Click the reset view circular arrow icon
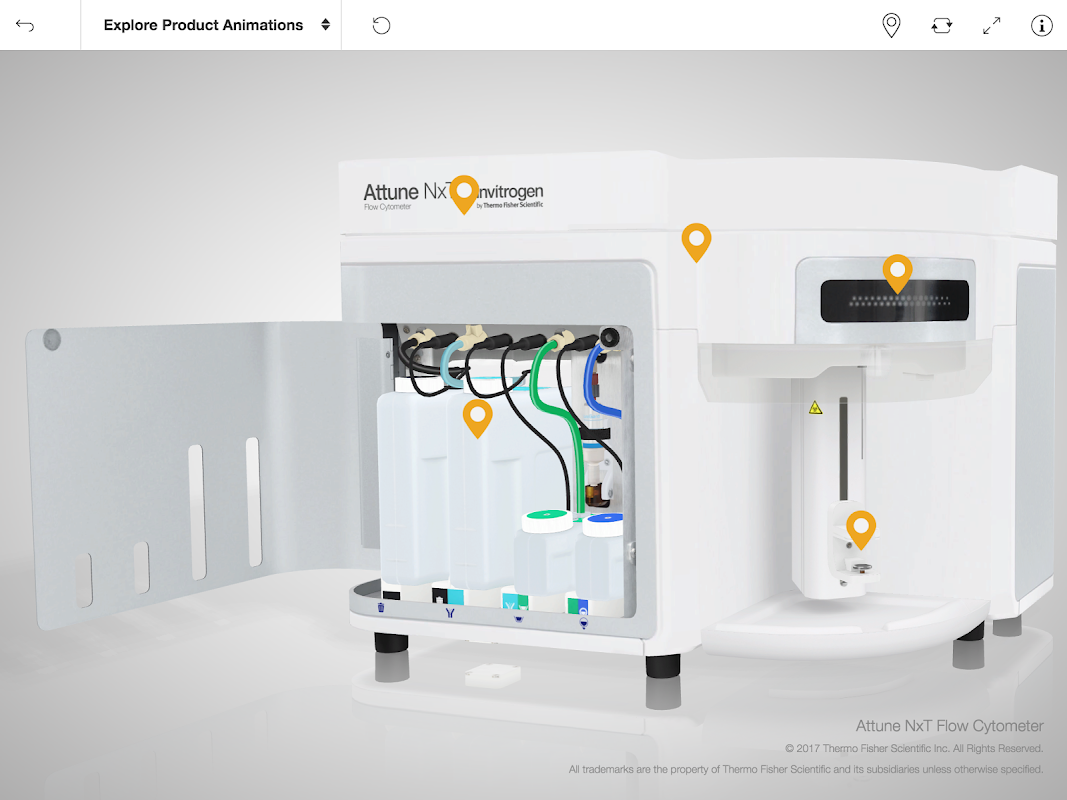The image size is (1067, 800). pos(381,26)
